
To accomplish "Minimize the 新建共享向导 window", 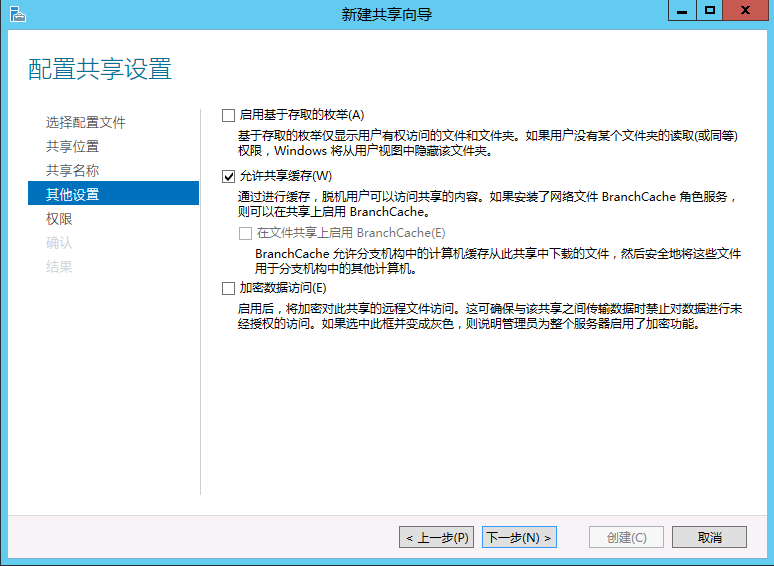I will point(685,11).
